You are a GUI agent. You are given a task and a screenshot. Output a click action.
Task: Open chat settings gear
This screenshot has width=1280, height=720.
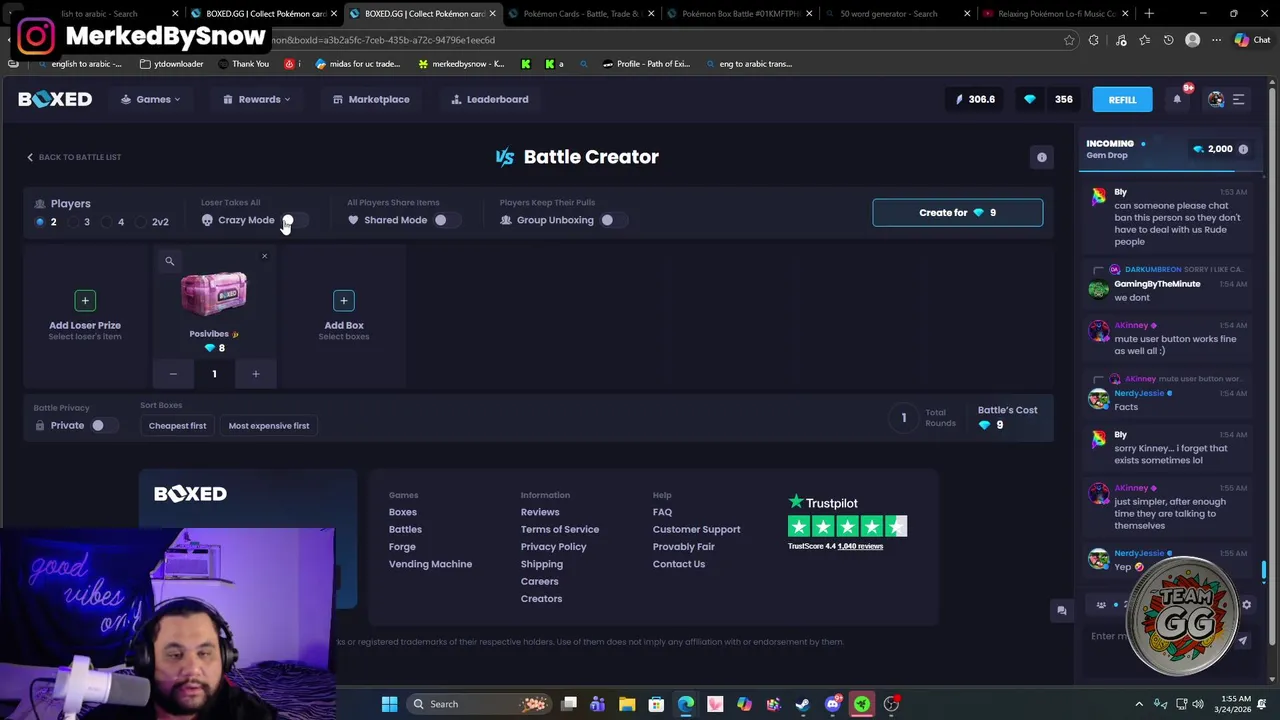tap(1246, 605)
